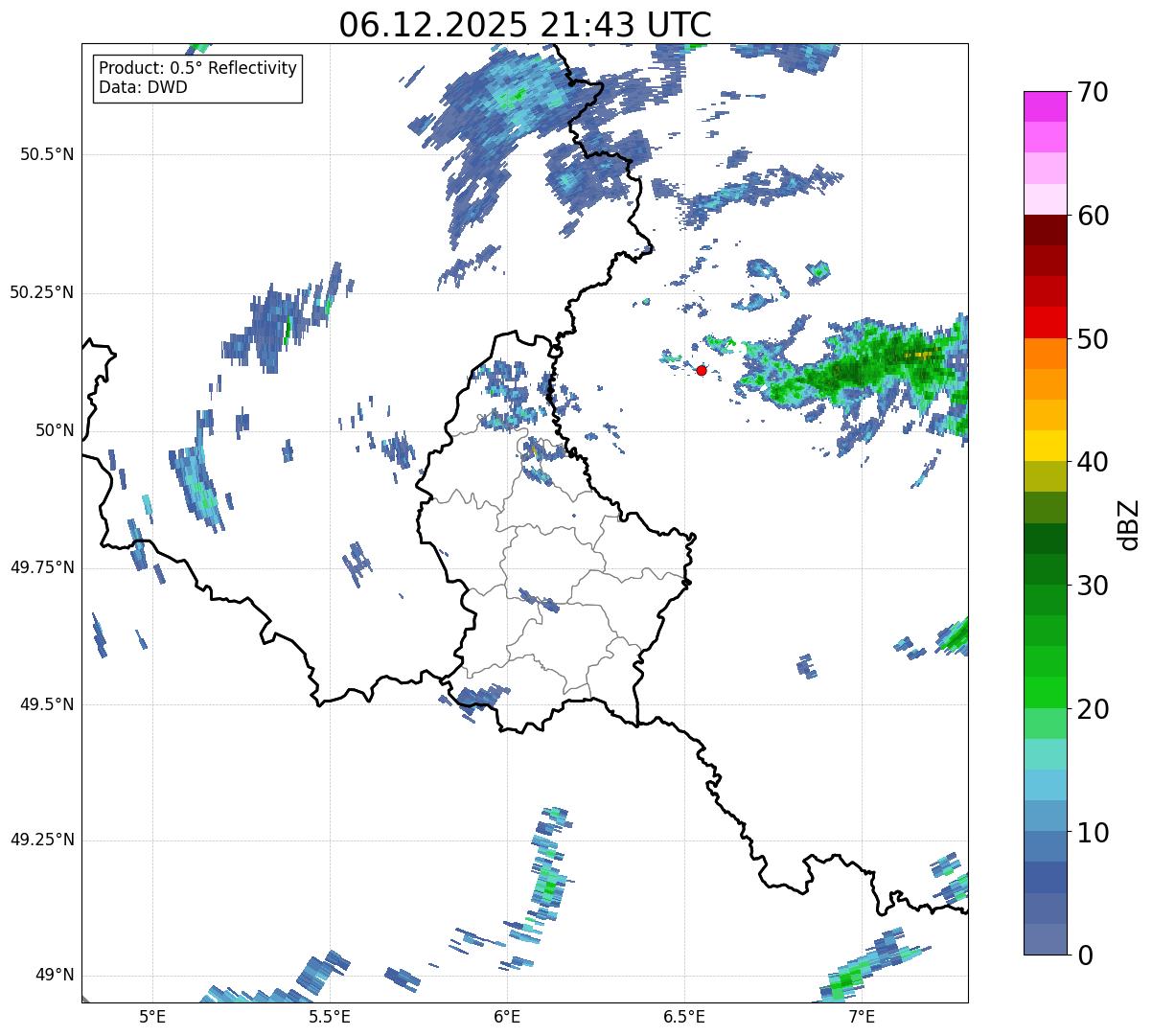The image size is (1152, 1036).
Task: Click the bright red swatch just above 50
Action: click(1045, 322)
